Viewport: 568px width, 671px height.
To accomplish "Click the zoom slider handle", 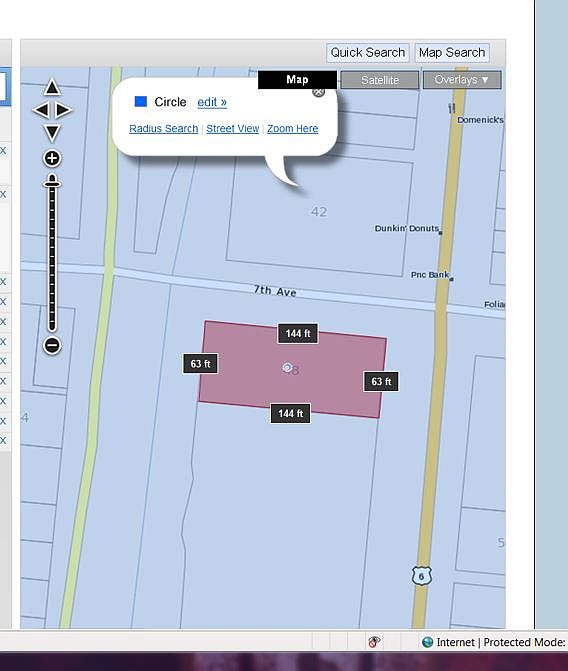I will tap(52, 181).
